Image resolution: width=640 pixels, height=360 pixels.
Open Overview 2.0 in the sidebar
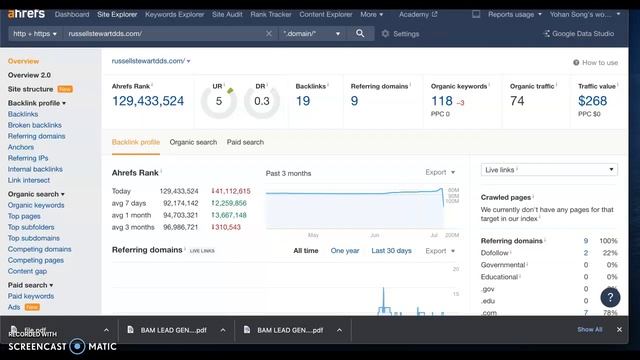pyautogui.click(x=29, y=75)
